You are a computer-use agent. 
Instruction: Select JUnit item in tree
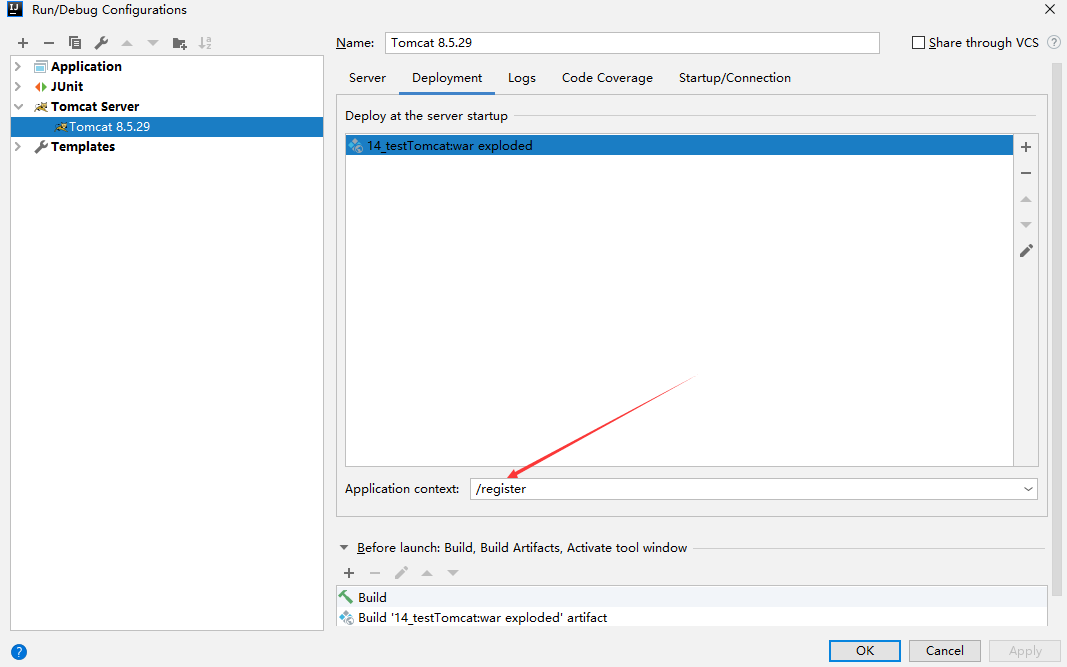coord(67,86)
